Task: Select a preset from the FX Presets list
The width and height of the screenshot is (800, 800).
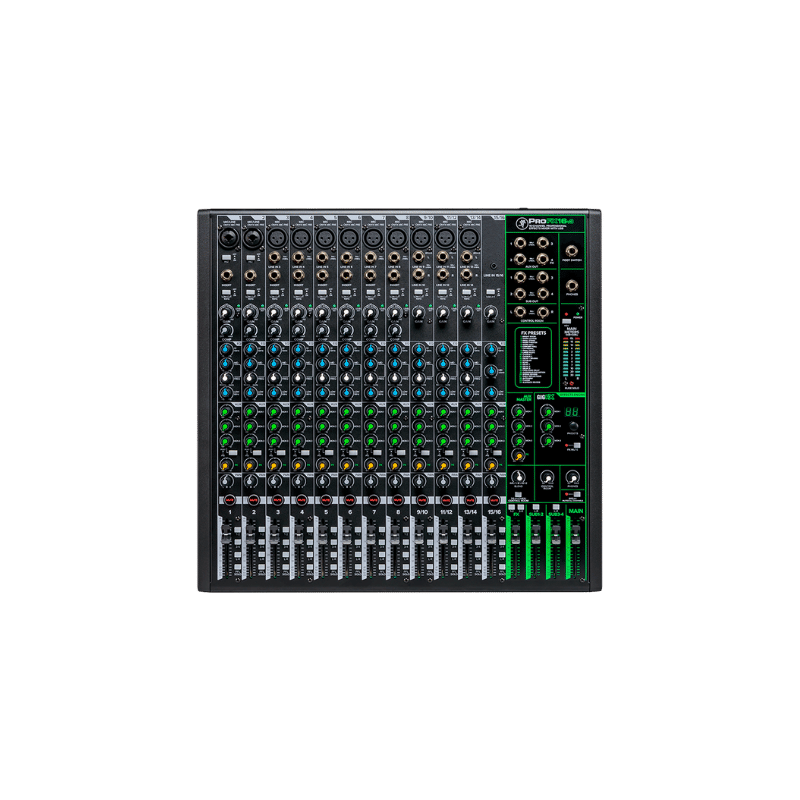Action: point(533,355)
